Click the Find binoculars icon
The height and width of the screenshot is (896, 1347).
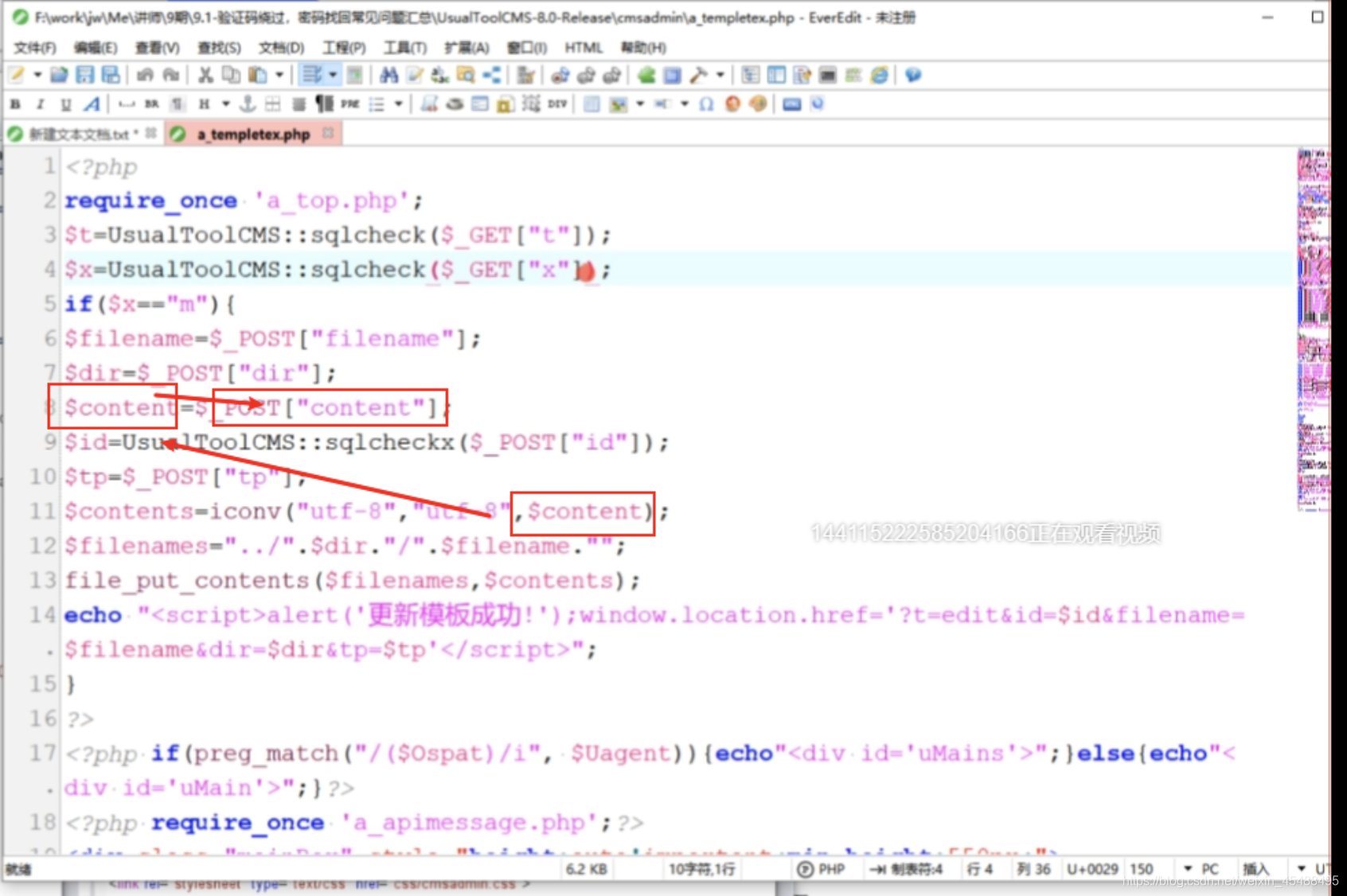388,75
